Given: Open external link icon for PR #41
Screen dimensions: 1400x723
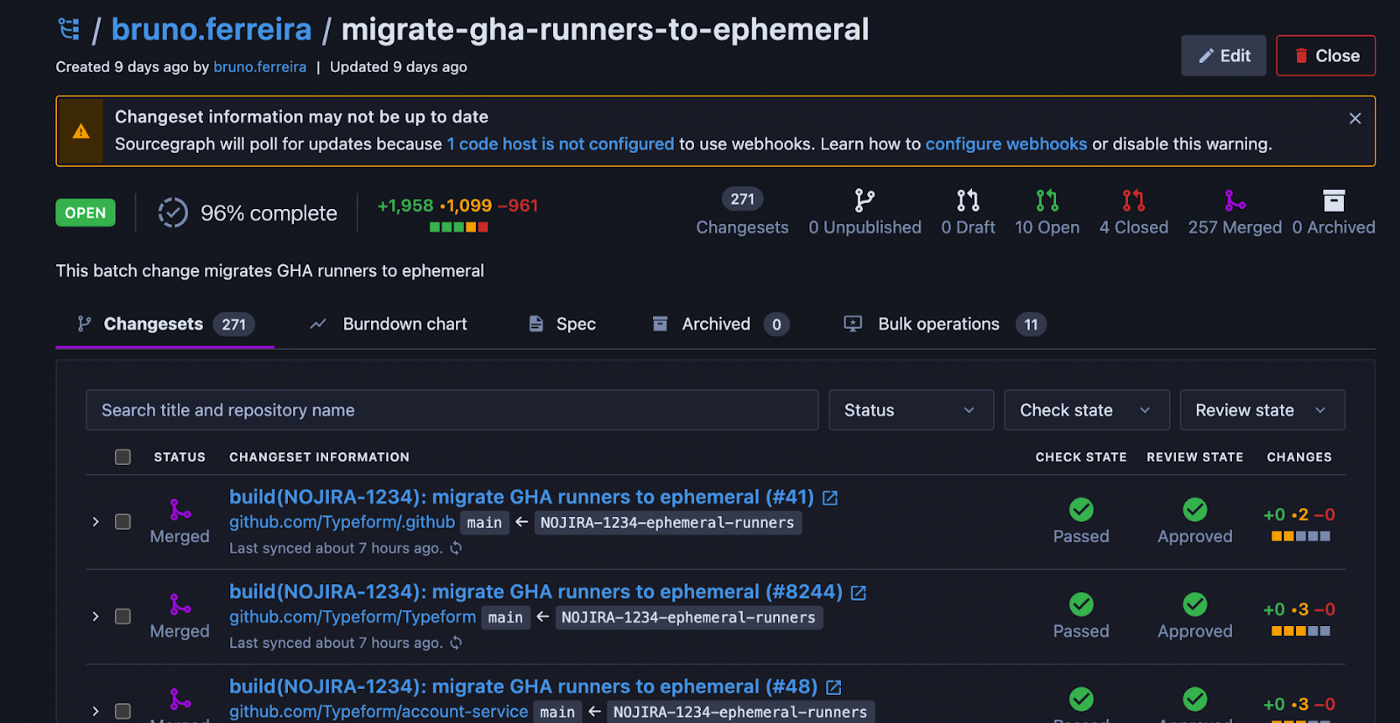Looking at the screenshot, I should (830, 498).
